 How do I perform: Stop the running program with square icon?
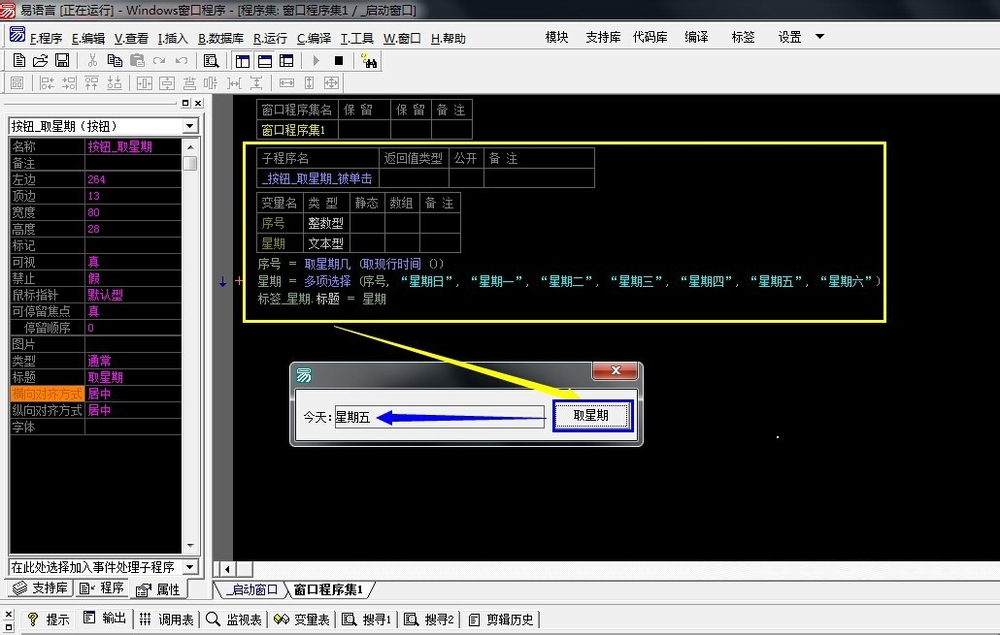(339, 61)
